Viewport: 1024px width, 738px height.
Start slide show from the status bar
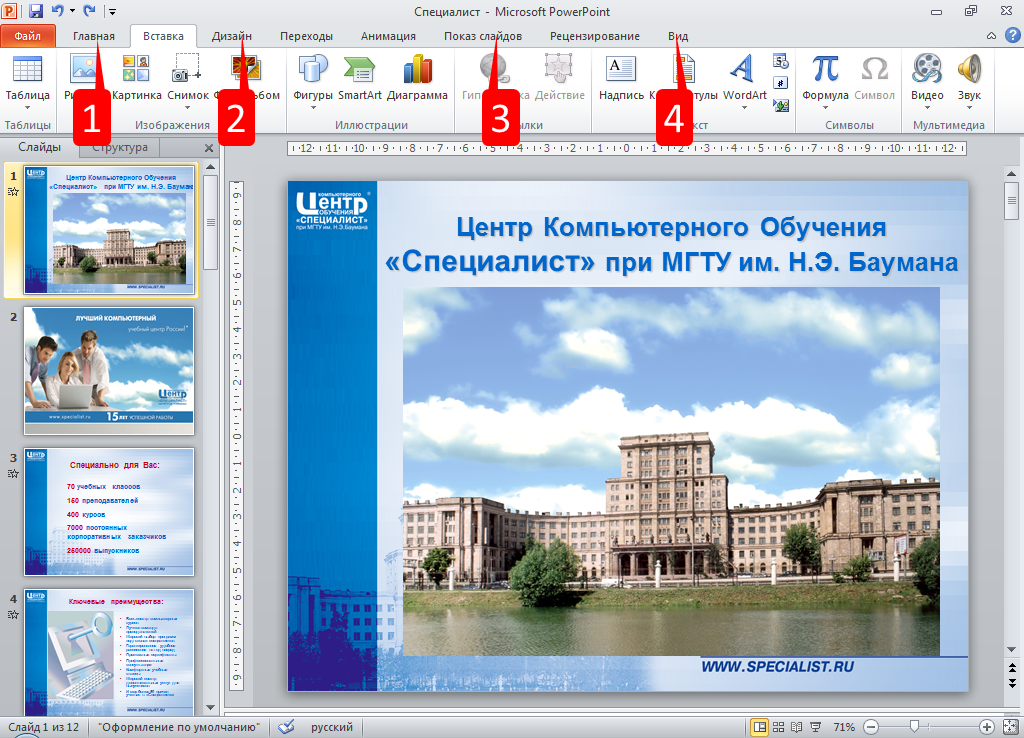click(815, 726)
